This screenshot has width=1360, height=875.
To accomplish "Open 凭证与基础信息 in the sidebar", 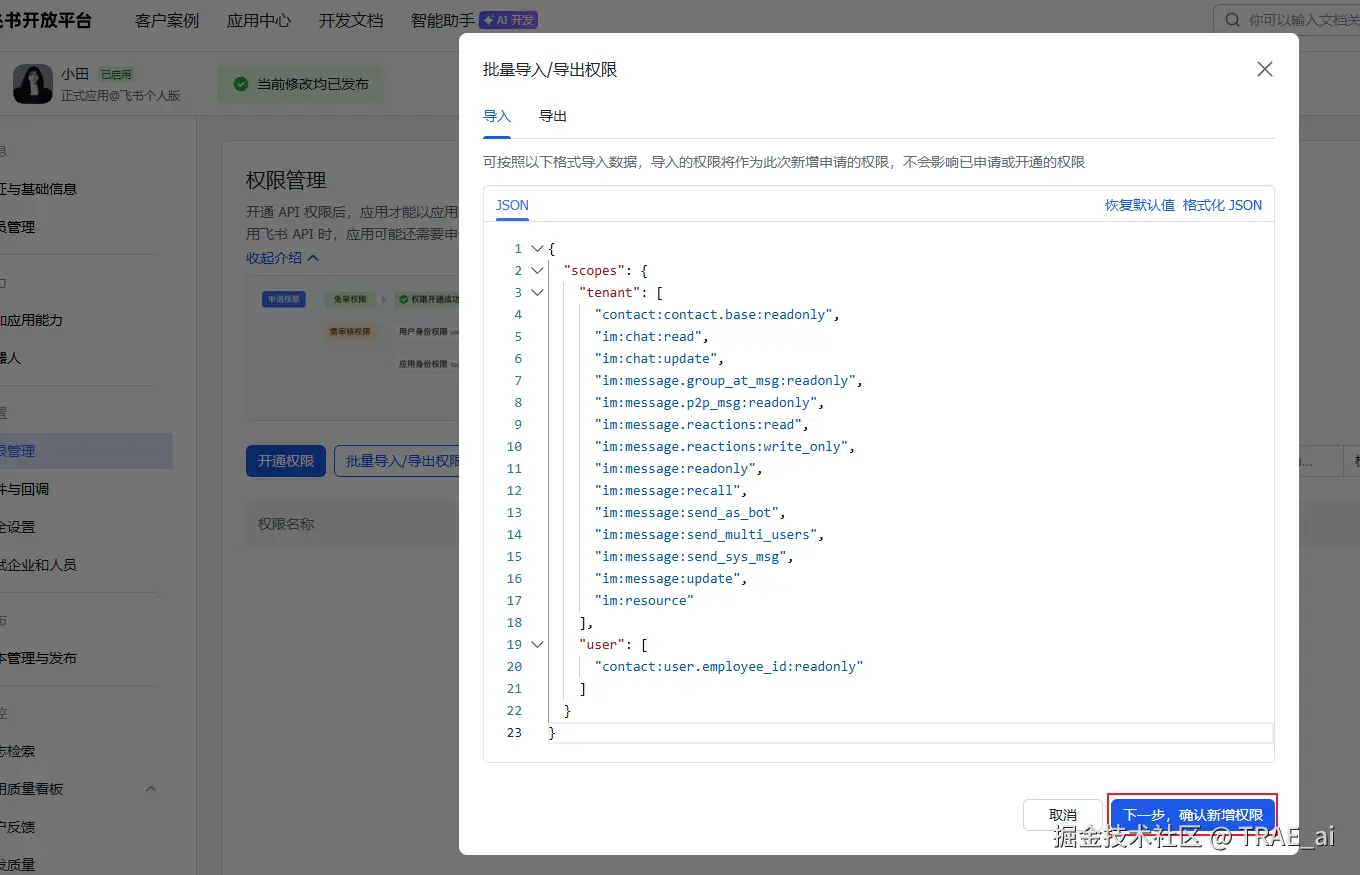I will 38,189.
